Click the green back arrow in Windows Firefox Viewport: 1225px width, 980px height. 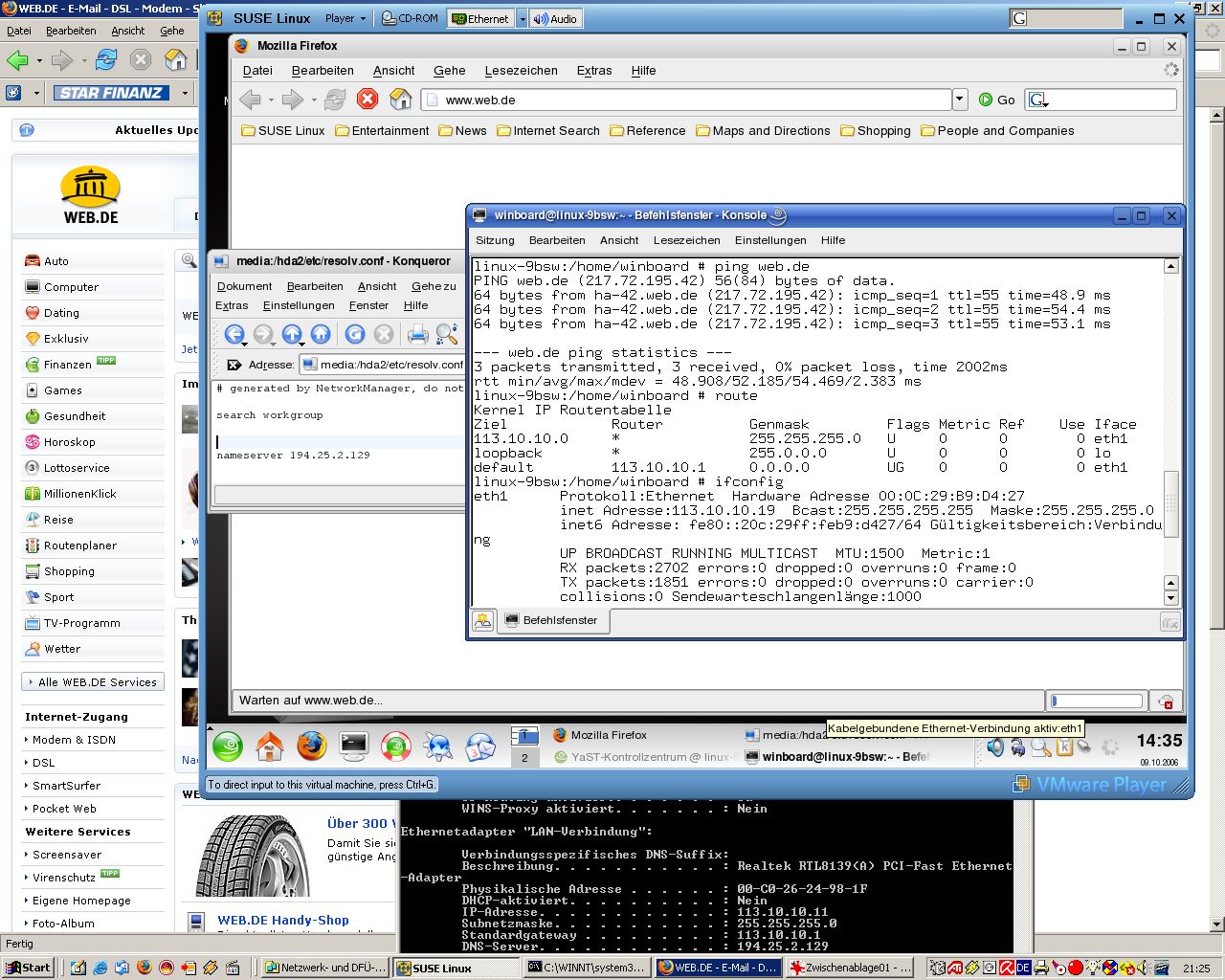[17, 60]
